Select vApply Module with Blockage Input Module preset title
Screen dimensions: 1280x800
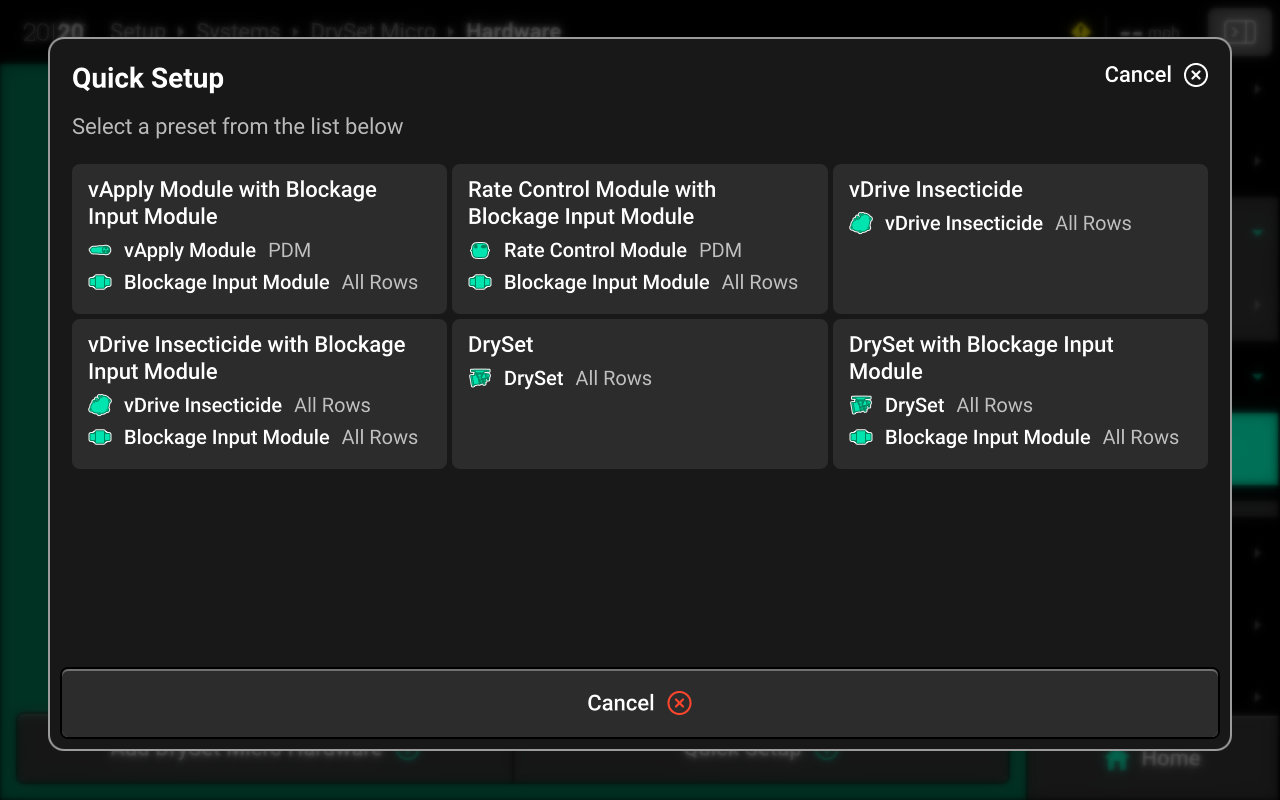(x=232, y=203)
